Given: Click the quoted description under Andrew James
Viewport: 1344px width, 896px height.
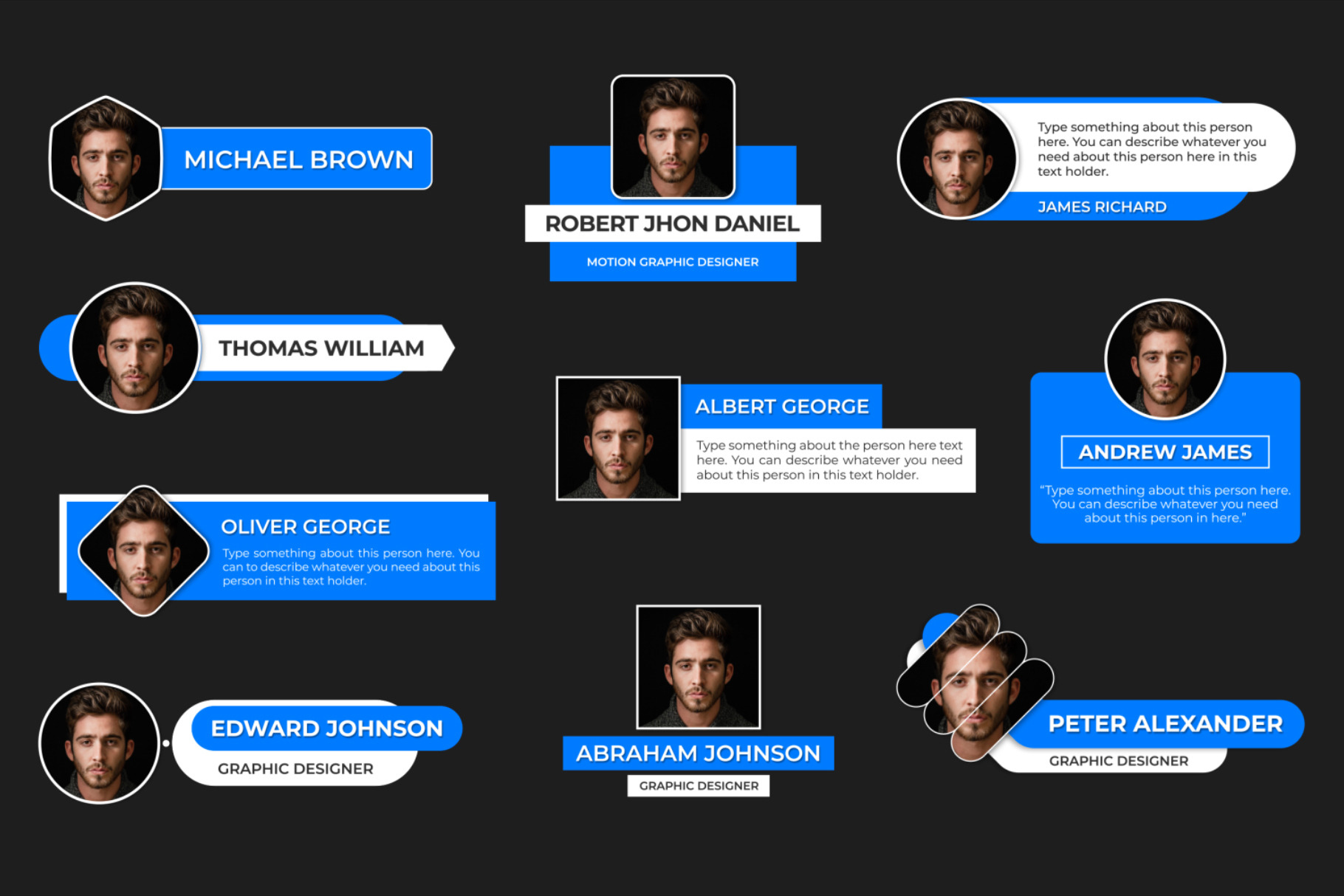Looking at the screenshot, I should pos(1165,504).
